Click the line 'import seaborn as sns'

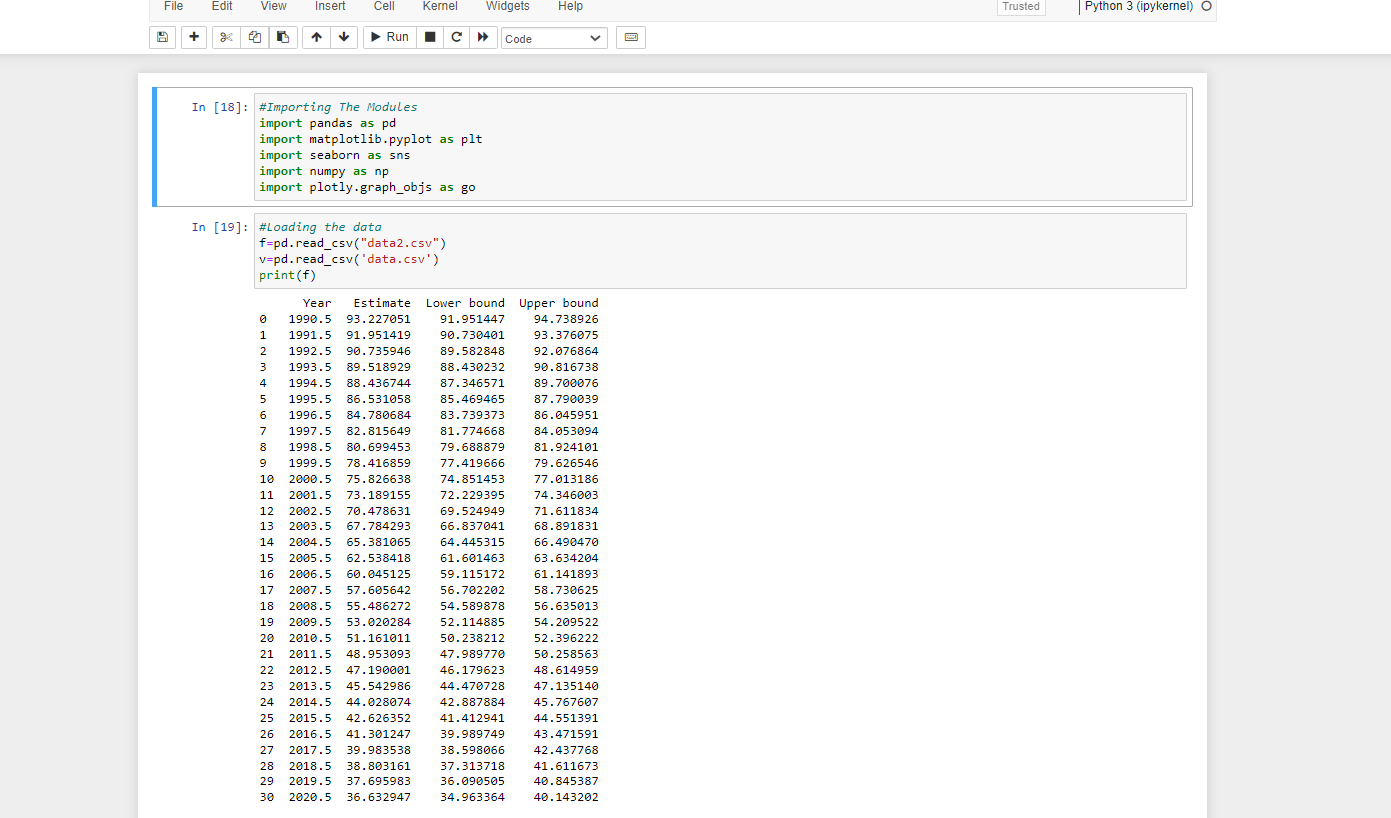[x=335, y=155]
